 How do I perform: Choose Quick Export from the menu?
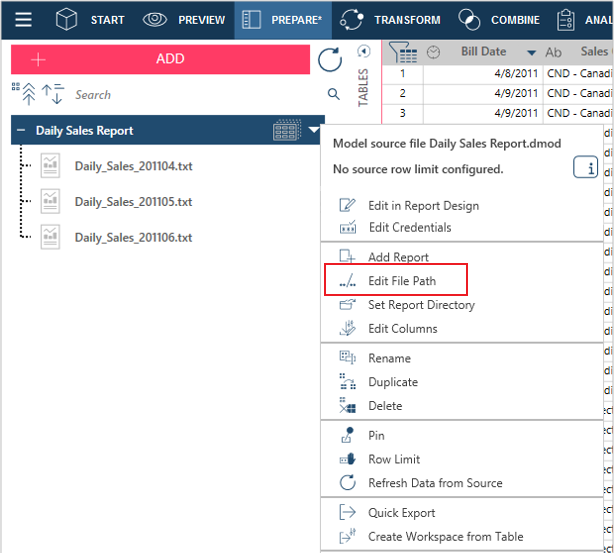(x=401, y=513)
